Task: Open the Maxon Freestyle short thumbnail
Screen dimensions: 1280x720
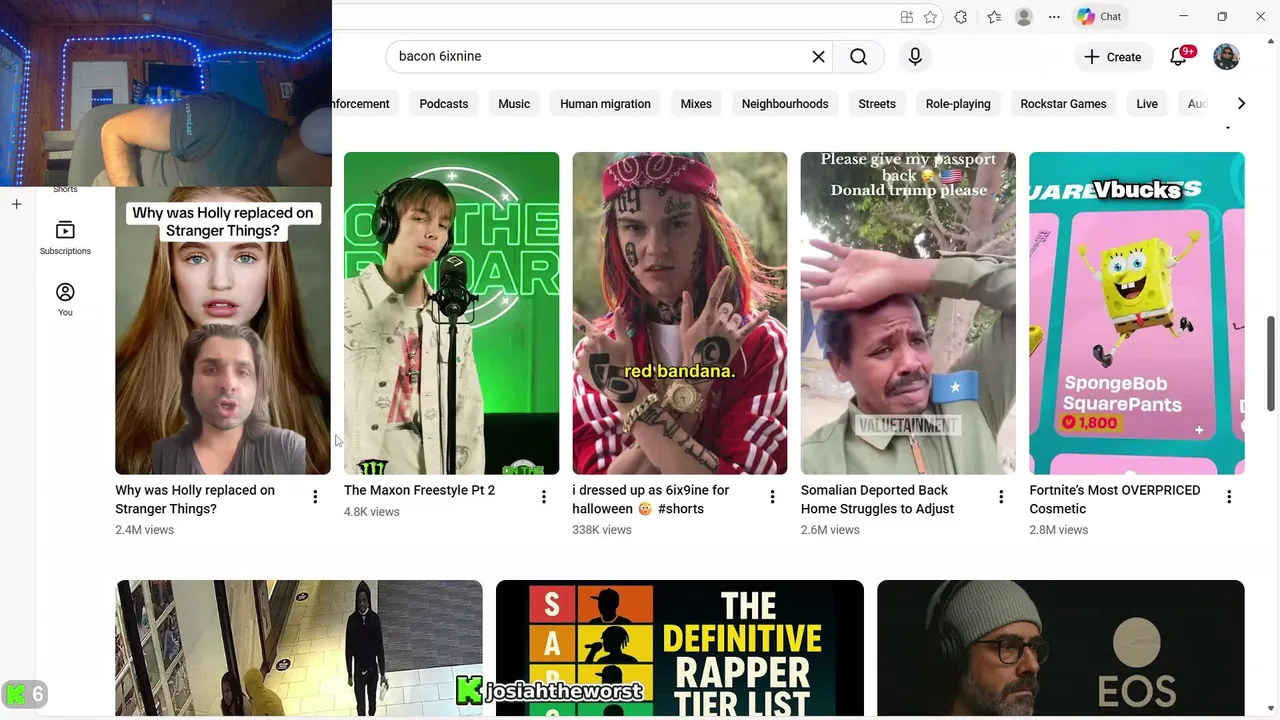Action: [x=451, y=313]
